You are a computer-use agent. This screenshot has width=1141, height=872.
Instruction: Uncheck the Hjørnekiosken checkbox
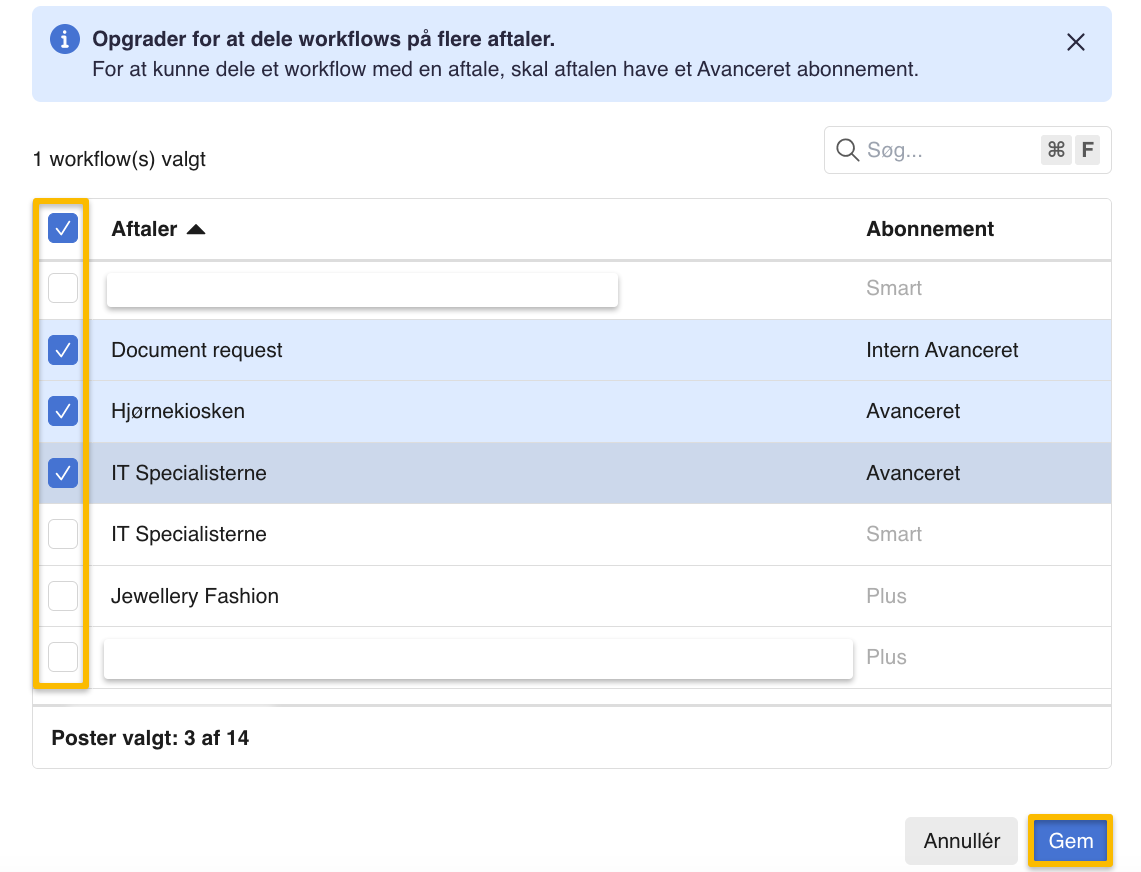point(63,411)
